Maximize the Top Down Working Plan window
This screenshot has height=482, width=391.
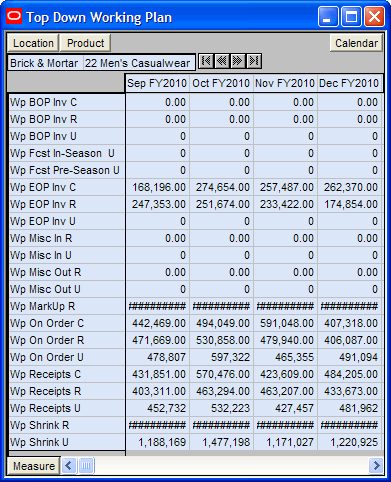(351, 16)
